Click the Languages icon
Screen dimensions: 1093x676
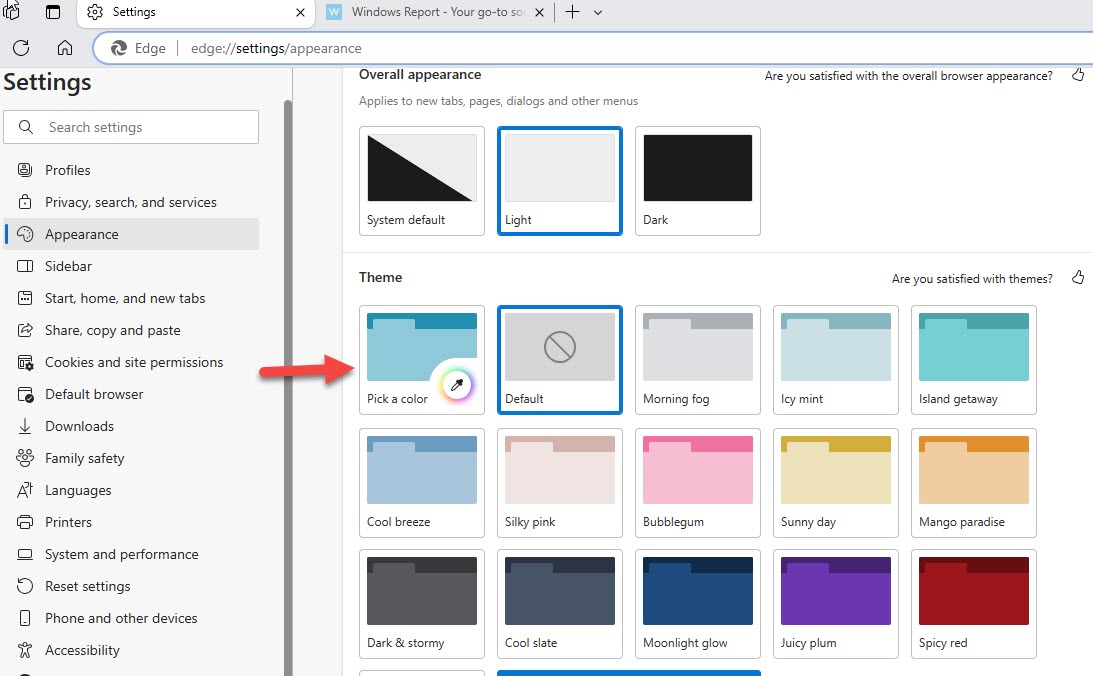point(25,490)
